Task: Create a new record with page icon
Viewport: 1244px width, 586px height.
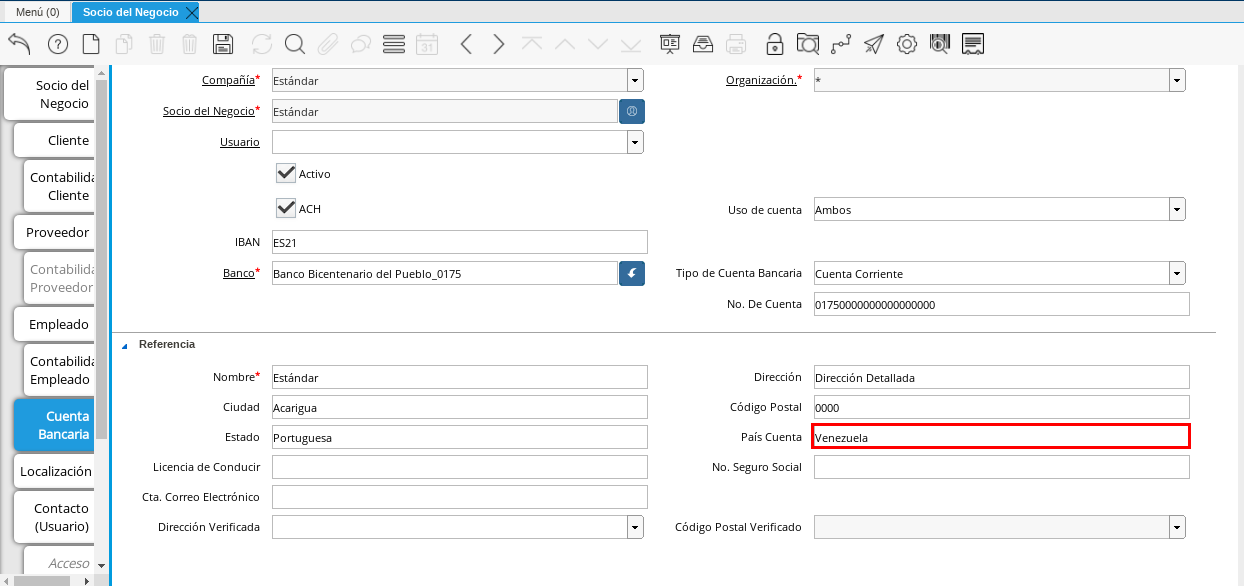Action: click(91, 44)
